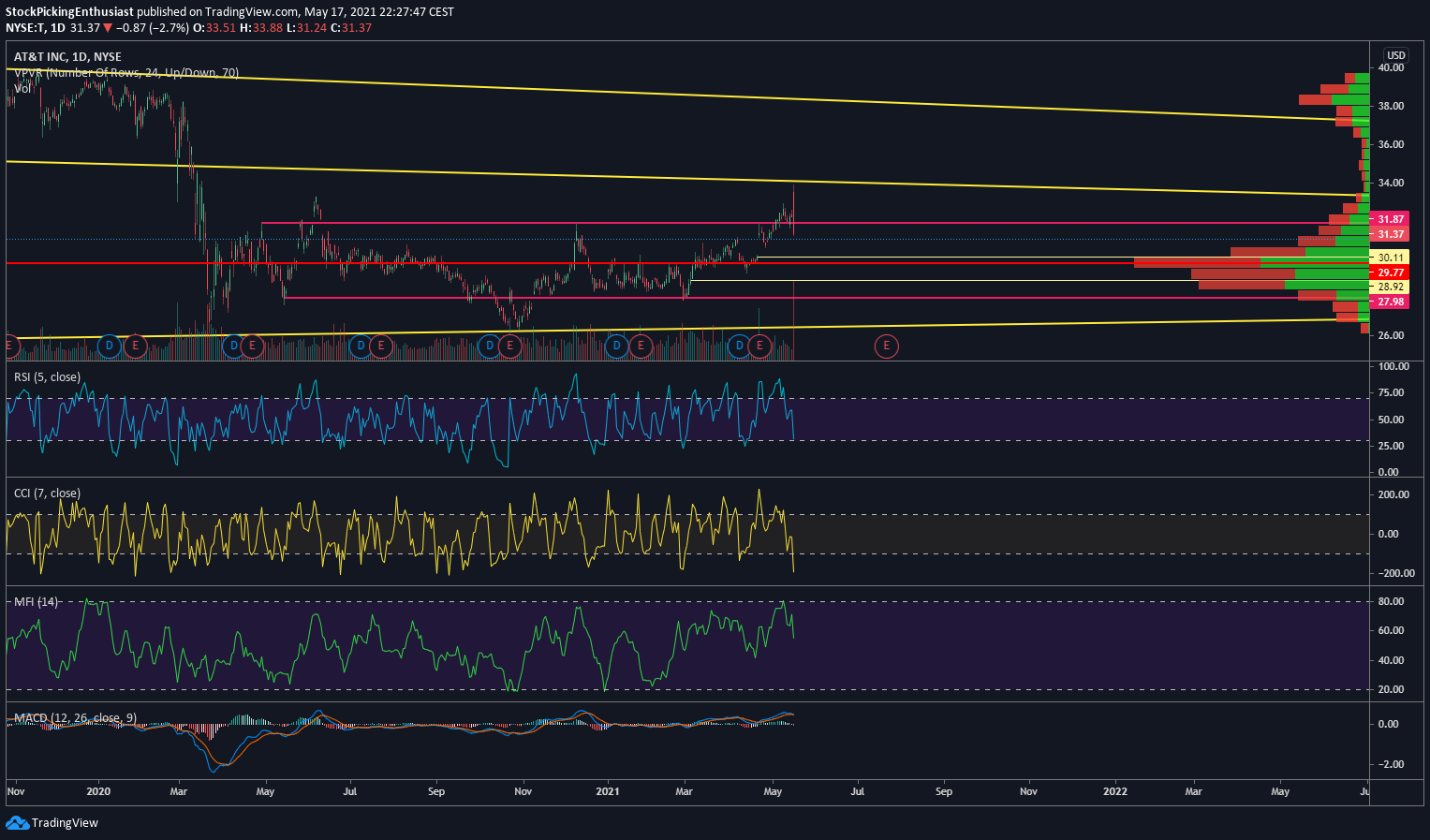This screenshot has height=840, width=1430.
Task: Click the 30.11 yellow price label
Action: (x=1390, y=258)
